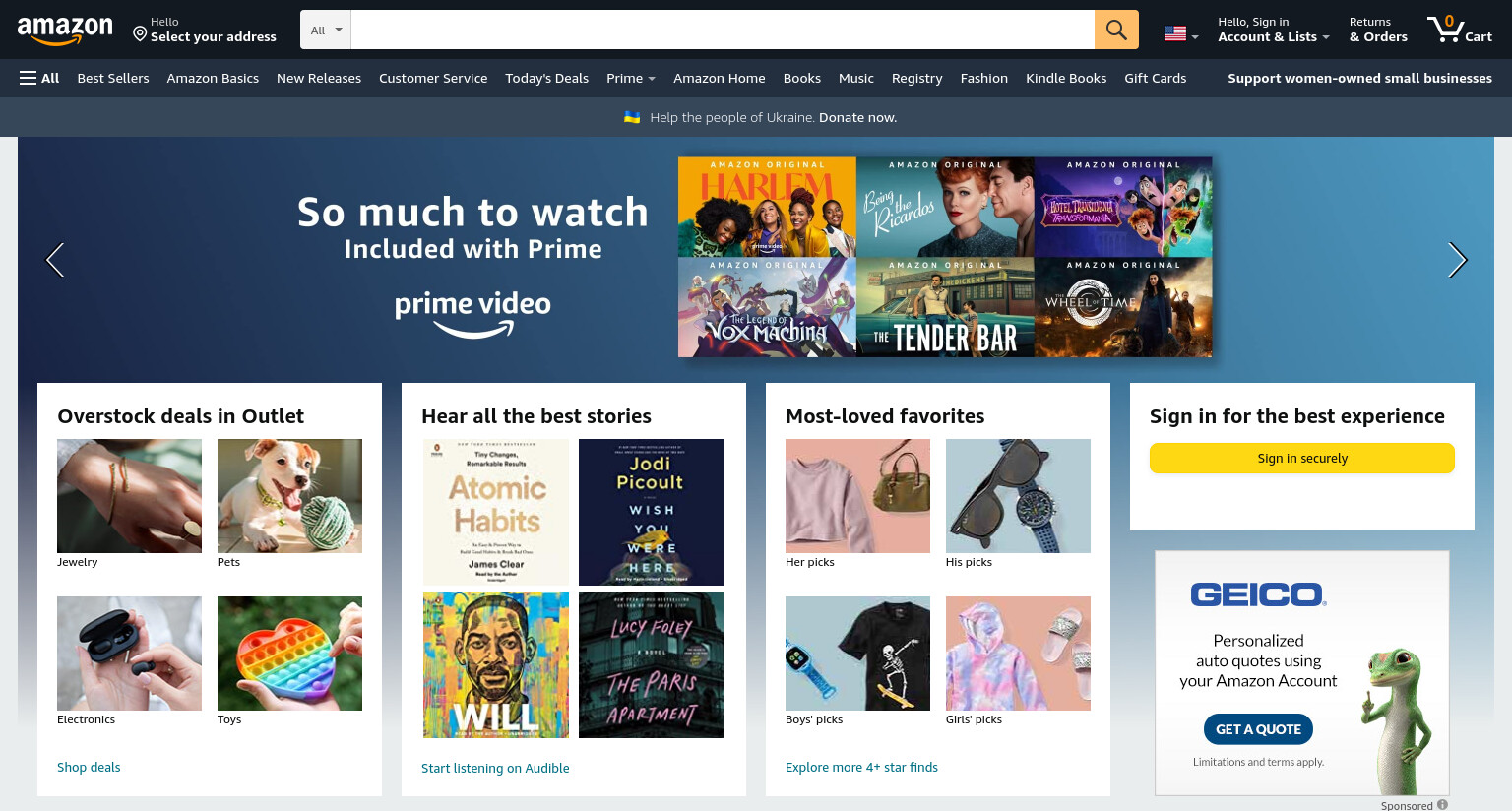1512x811 pixels.
Task: Click The Legend of Vox Machina tile
Action: [x=767, y=307]
